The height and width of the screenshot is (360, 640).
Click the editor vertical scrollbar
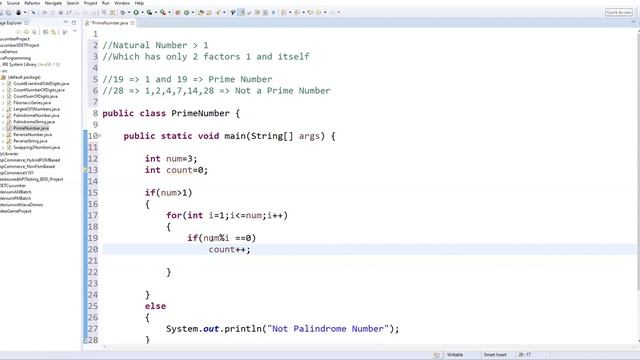638,163
